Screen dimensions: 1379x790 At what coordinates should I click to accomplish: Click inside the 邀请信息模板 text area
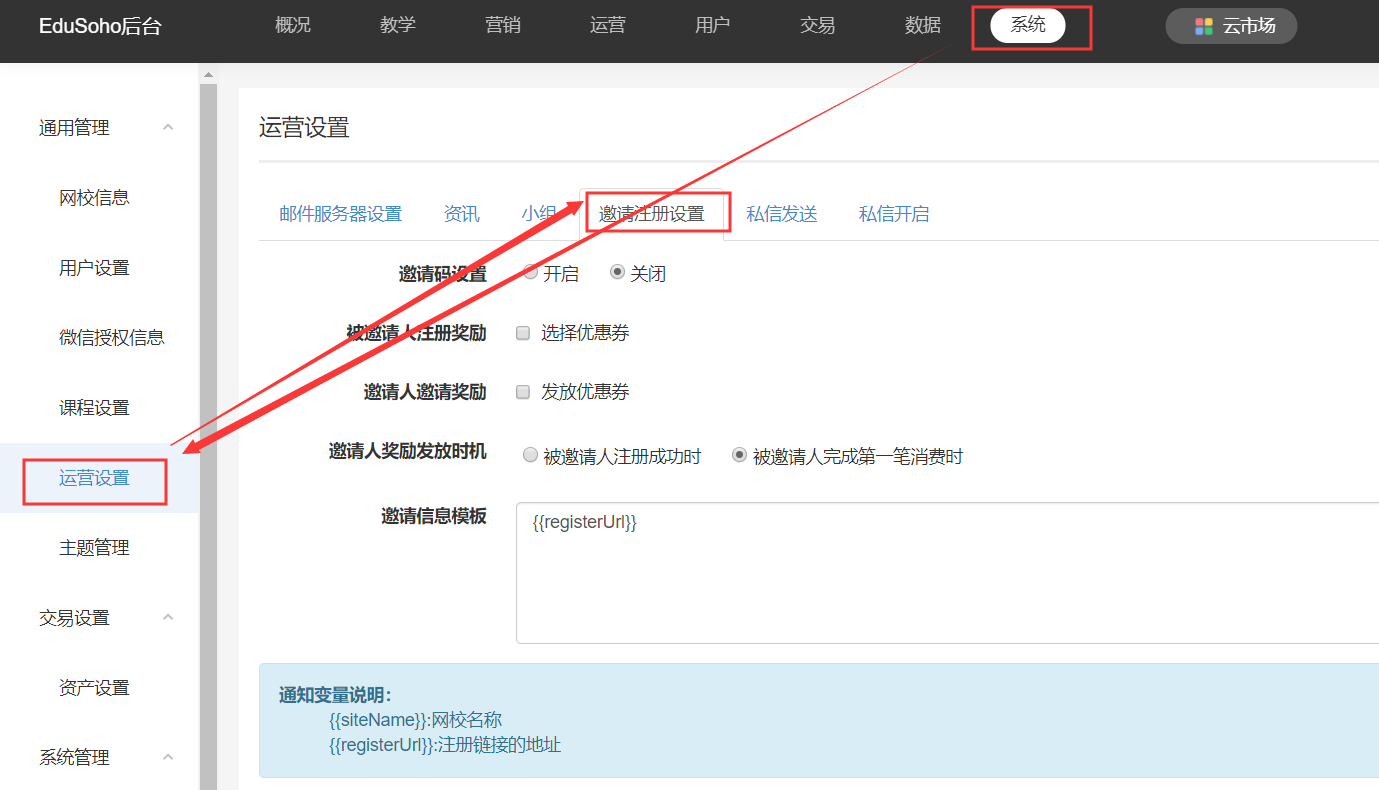click(940, 580)
